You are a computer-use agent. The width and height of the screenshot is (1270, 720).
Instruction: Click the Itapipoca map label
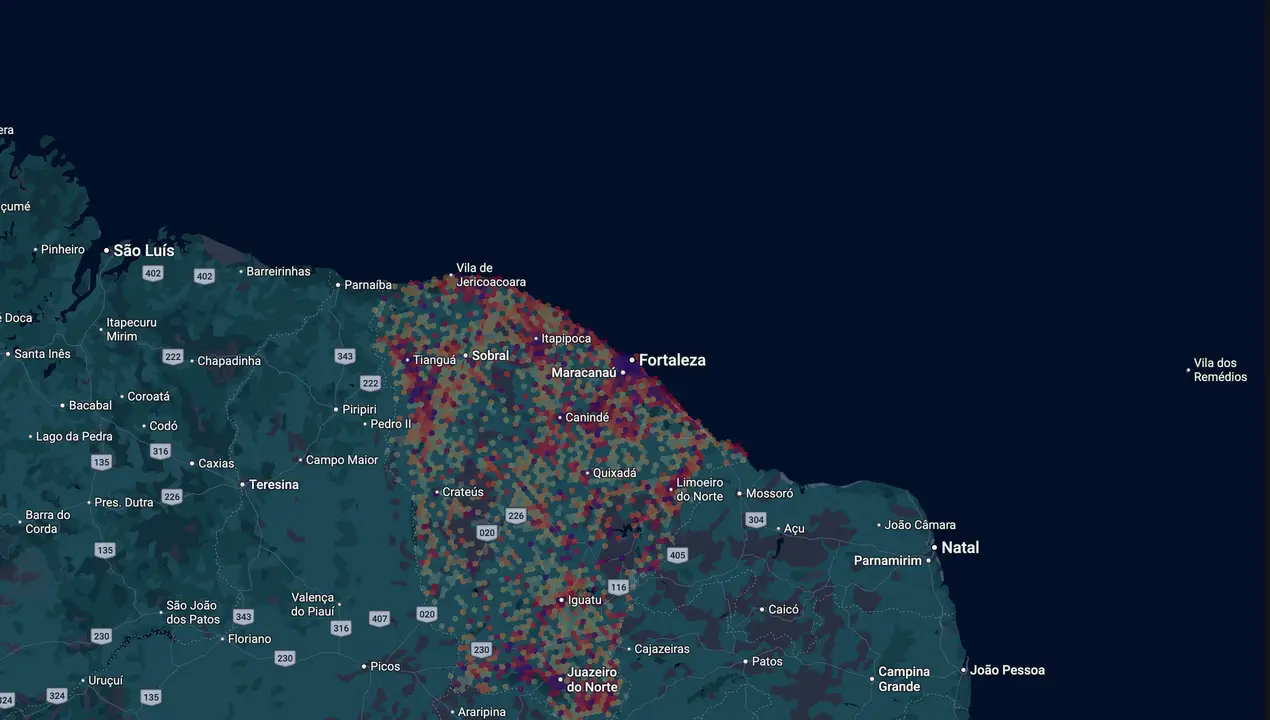pos(566,339)
